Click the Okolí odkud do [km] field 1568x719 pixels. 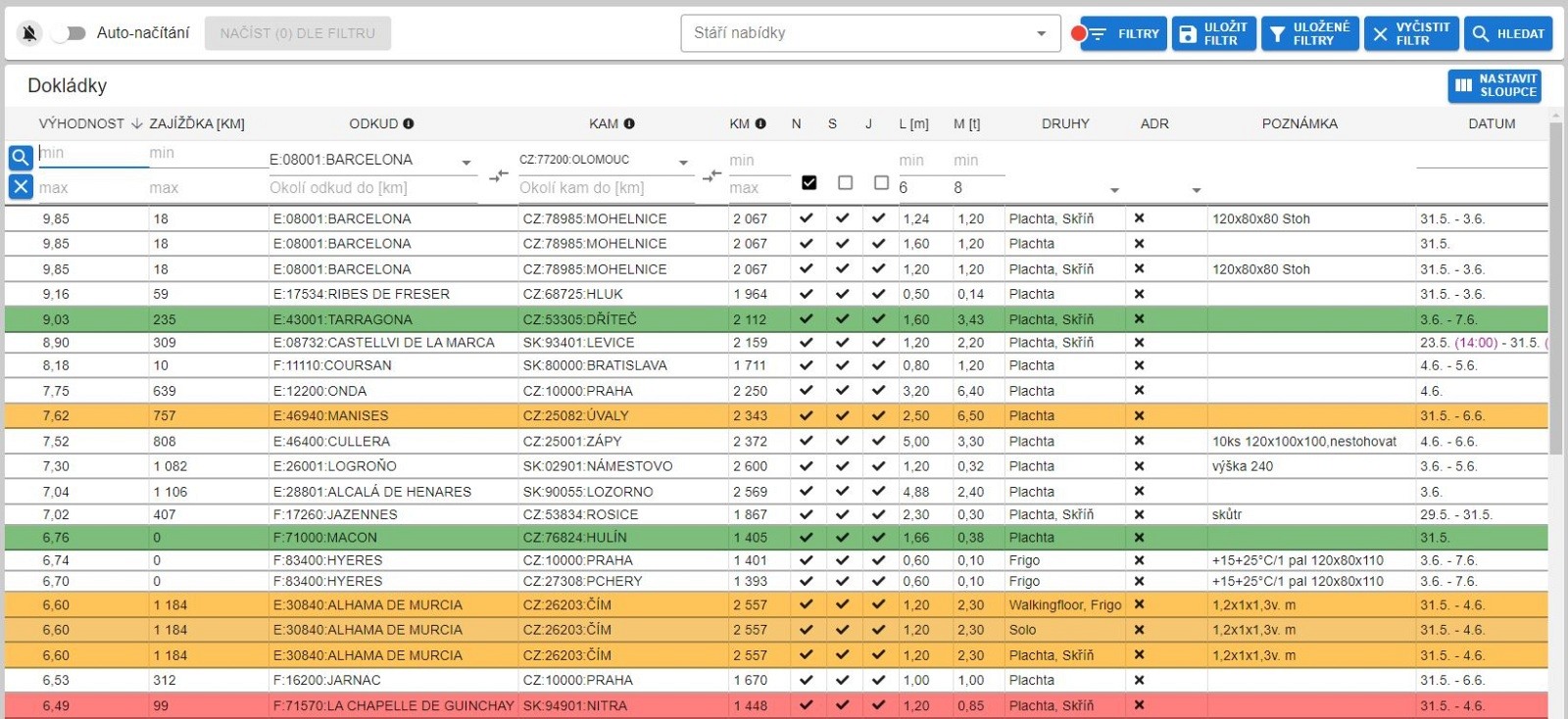pos(372,188)
